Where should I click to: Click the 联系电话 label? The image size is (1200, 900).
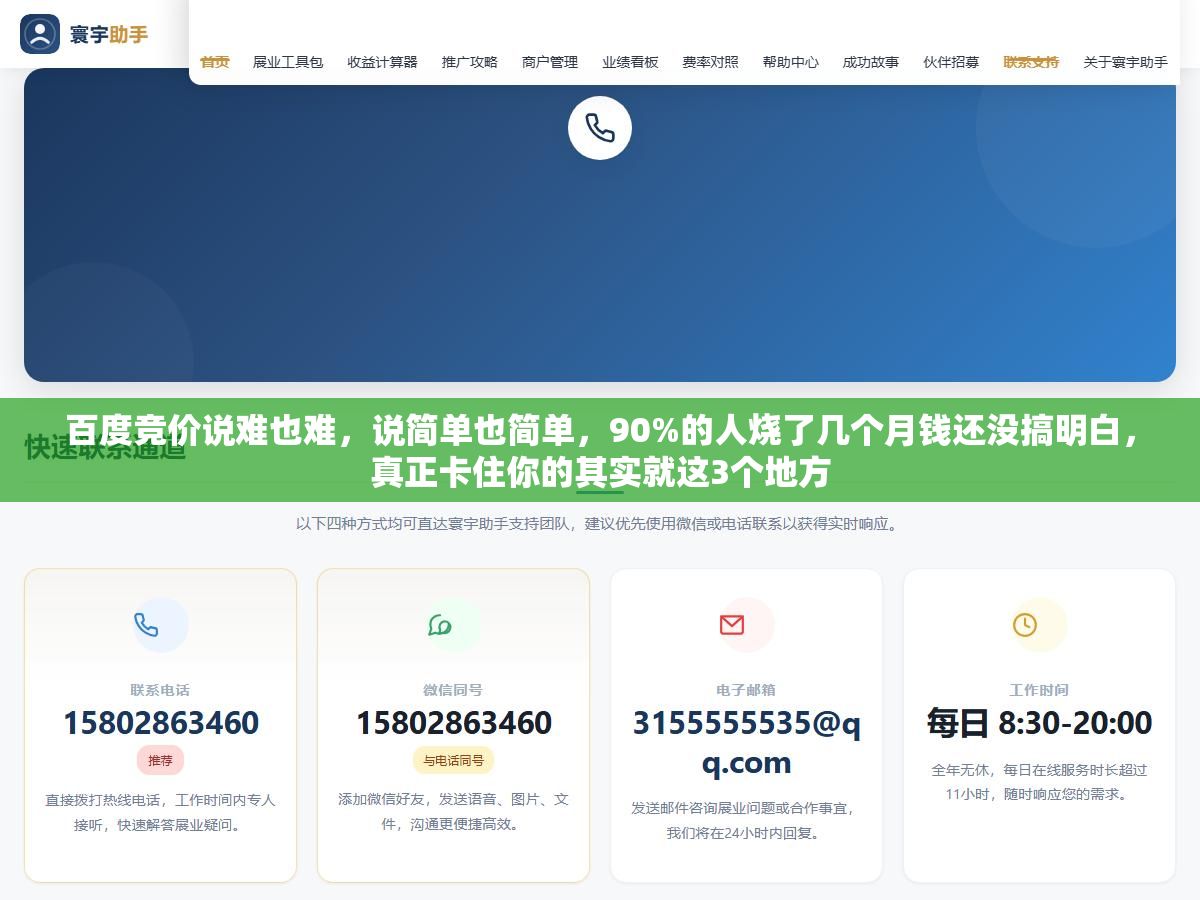point(160,690)
